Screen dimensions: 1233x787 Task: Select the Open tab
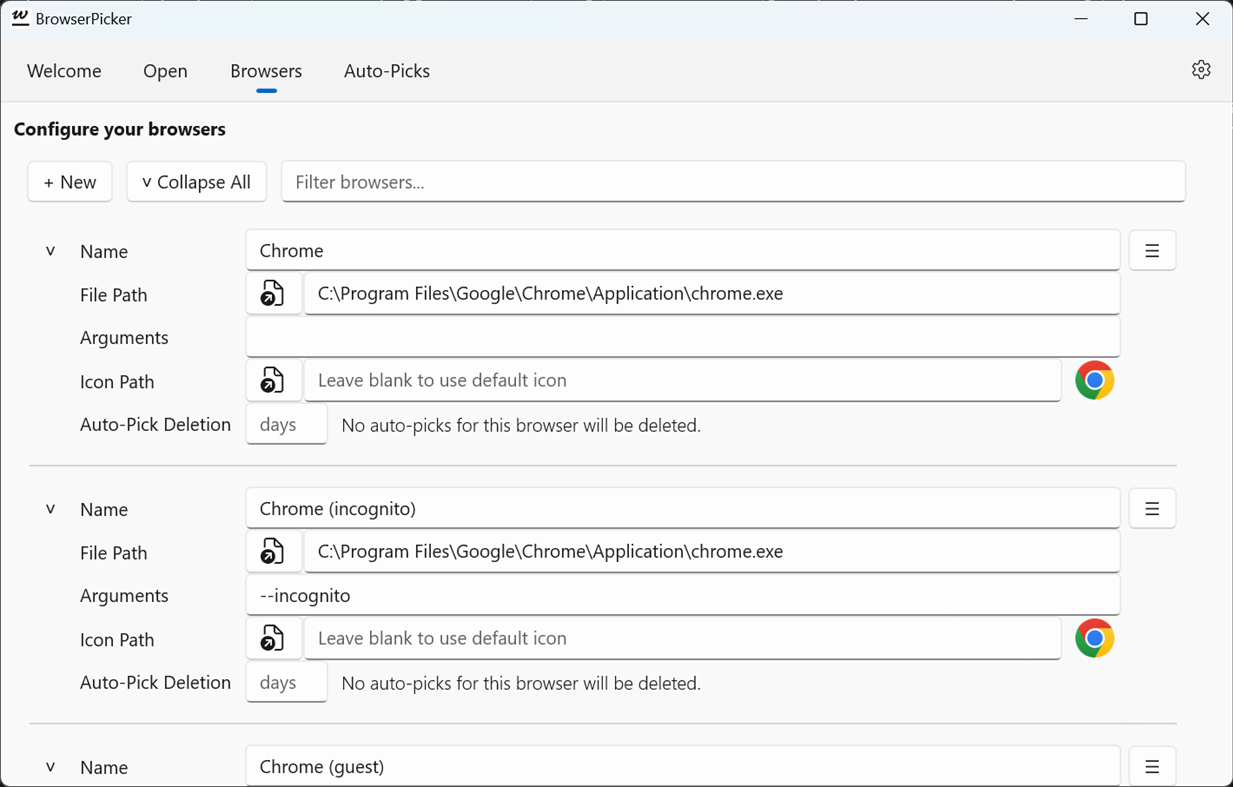point(165,71)
